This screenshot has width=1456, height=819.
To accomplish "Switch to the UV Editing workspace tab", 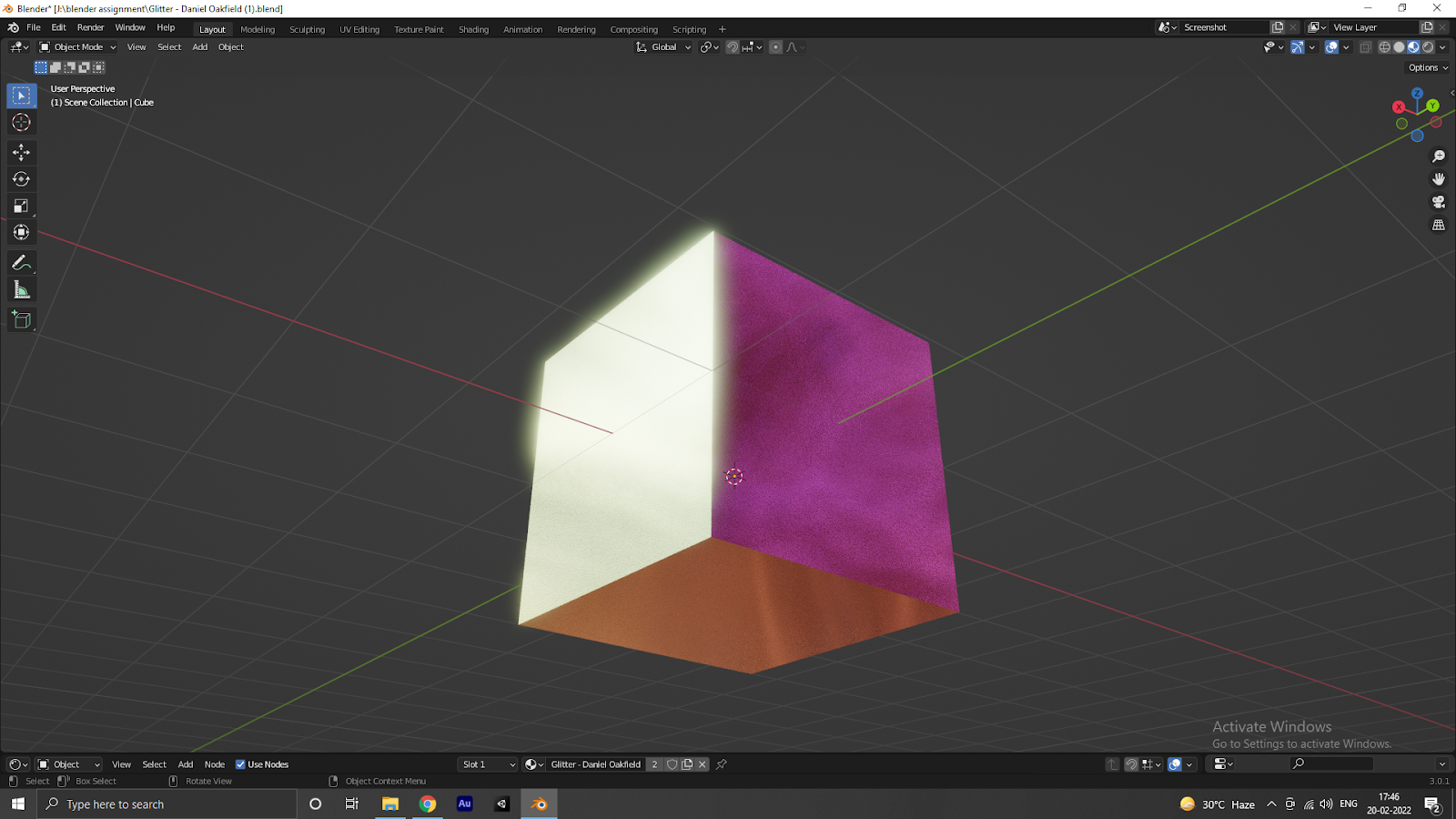I will tap(359, 29).
